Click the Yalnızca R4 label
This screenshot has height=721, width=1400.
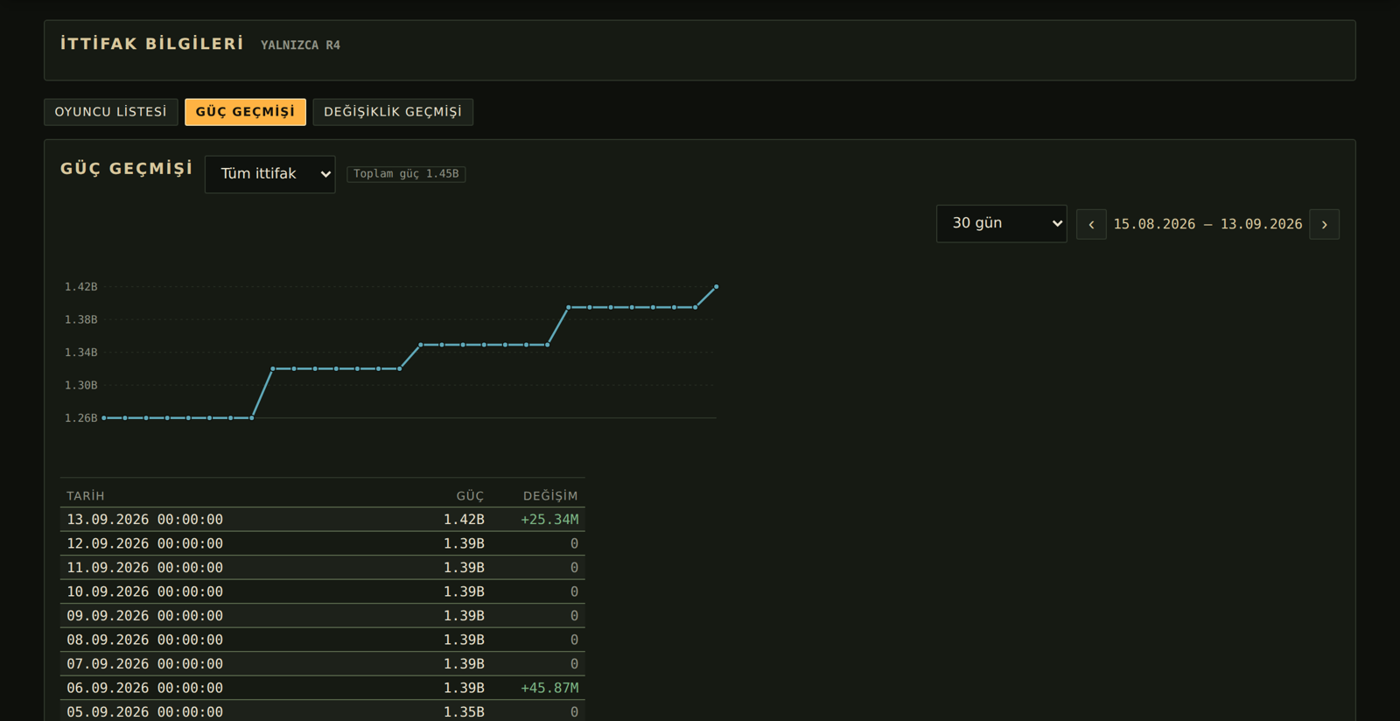pyautogui.click(x=301, y=45)
